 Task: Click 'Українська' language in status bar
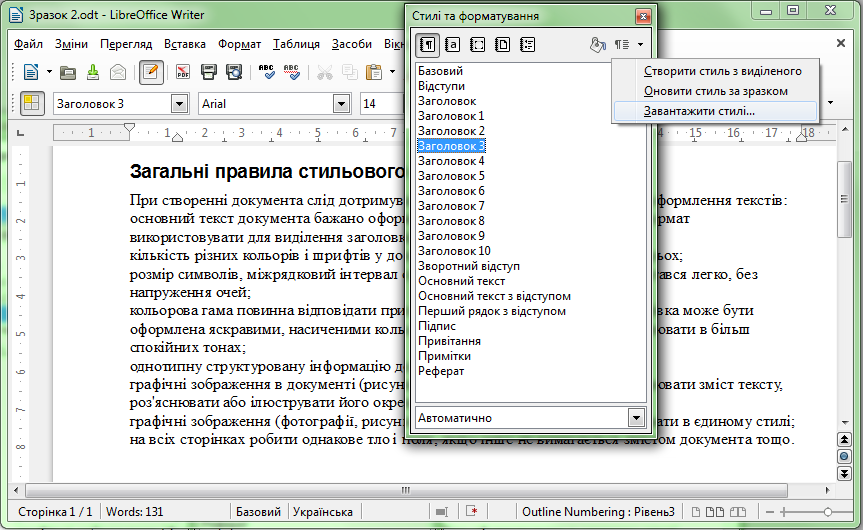click(x=323, y=511)
